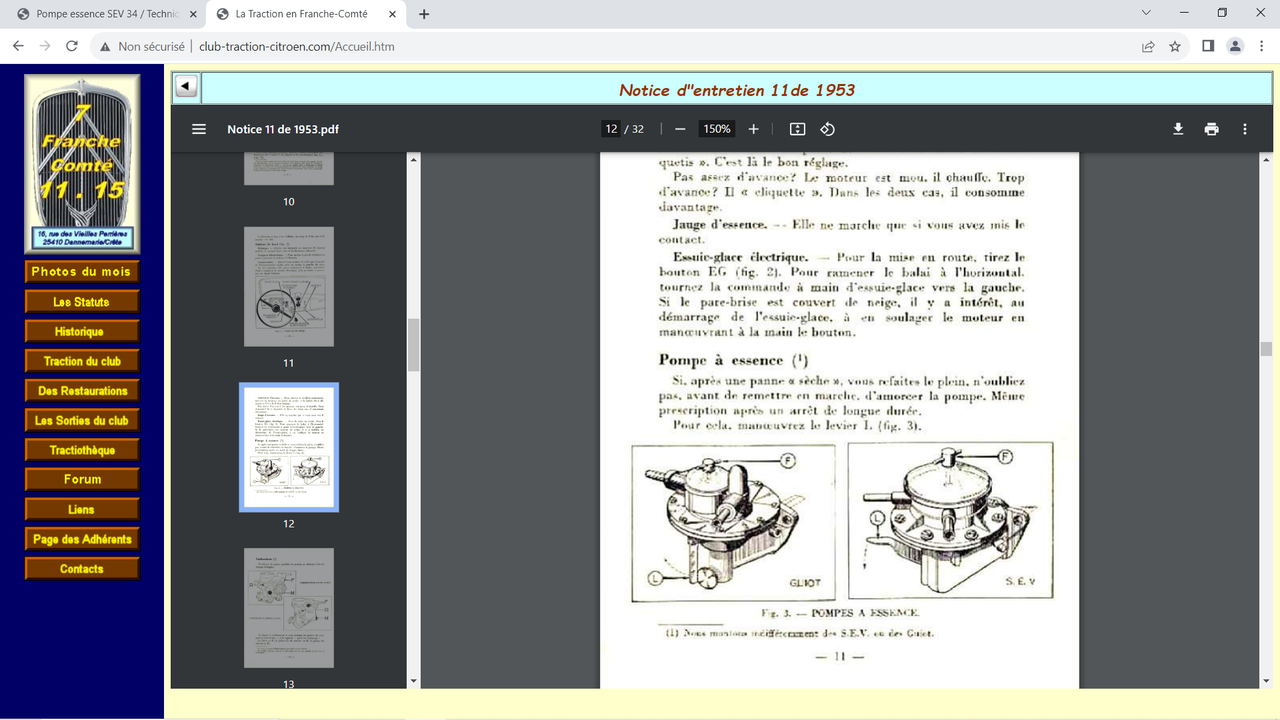Screen dimensions: 1280x720
Task: Open Page des Adhérents
Action: [82, 539]
